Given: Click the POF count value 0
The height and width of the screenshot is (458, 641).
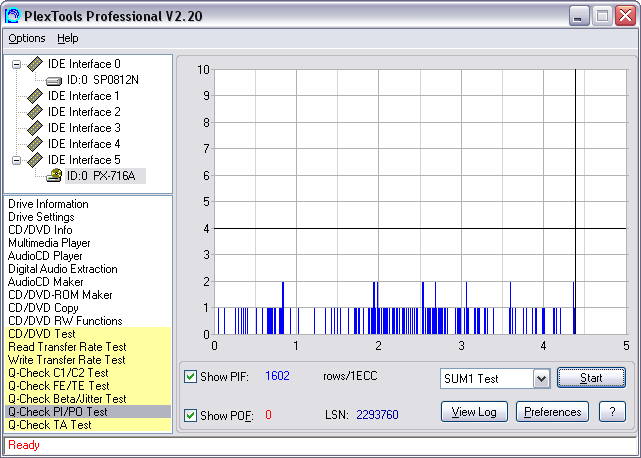Looking at the screenshot, I should click(x=268, y=415).
